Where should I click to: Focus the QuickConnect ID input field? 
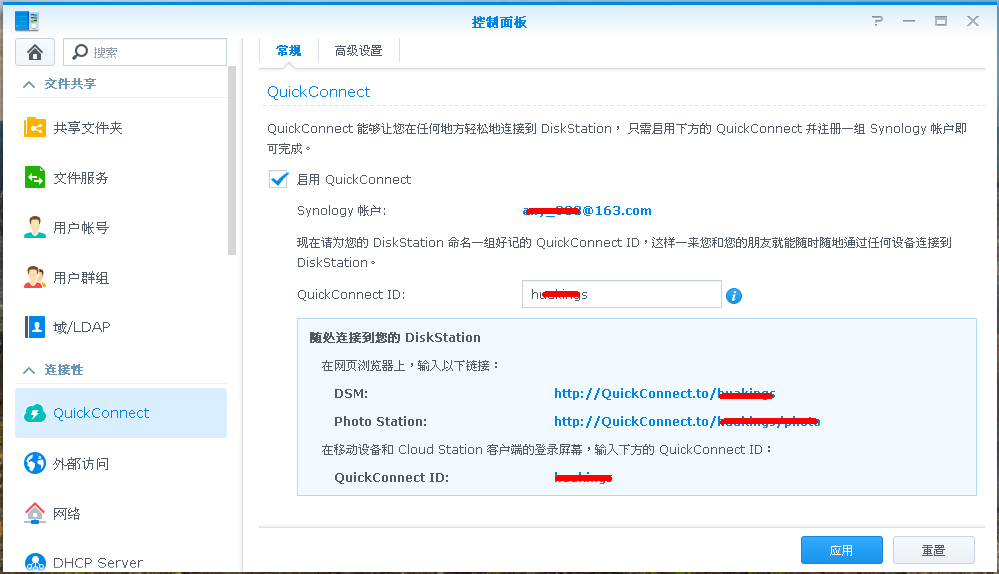click(x=622, y=294)
